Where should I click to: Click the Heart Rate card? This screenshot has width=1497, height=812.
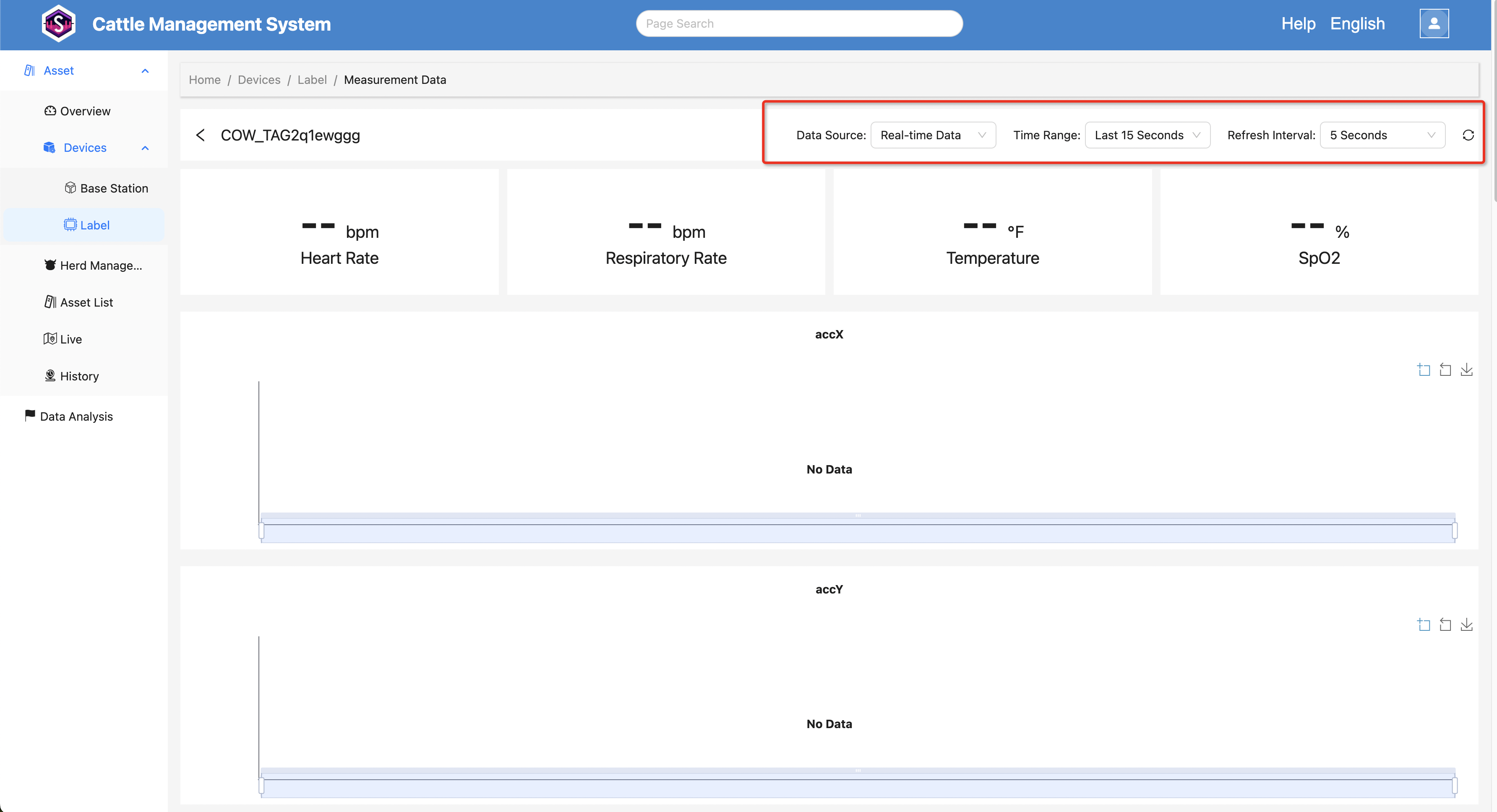(339, 232)
